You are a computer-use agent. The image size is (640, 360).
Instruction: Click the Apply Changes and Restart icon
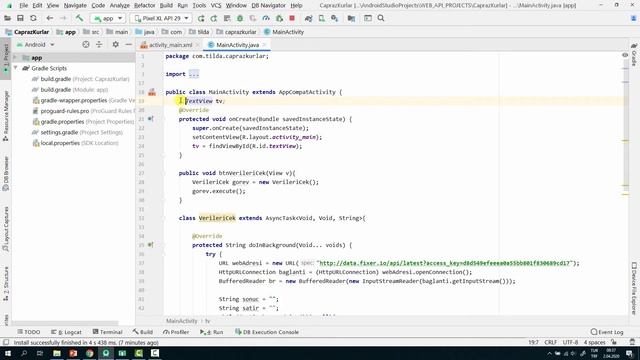(214, 18)
